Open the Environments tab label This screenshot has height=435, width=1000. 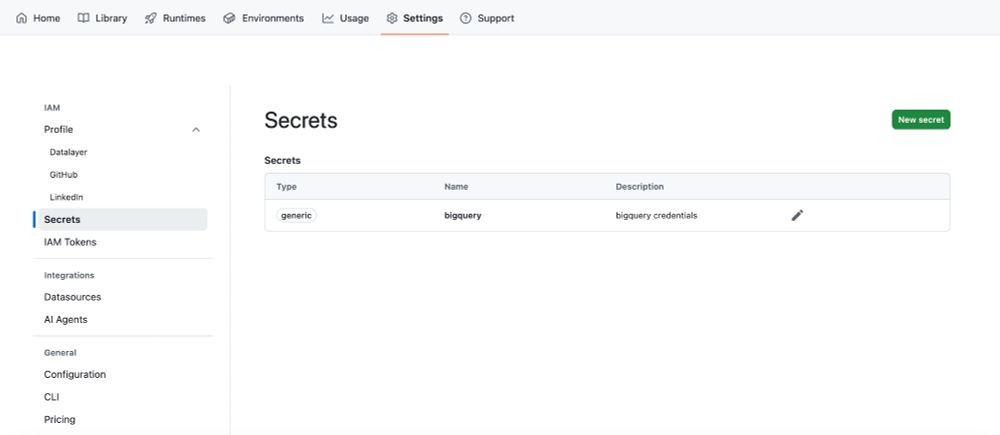coord(273,18)
